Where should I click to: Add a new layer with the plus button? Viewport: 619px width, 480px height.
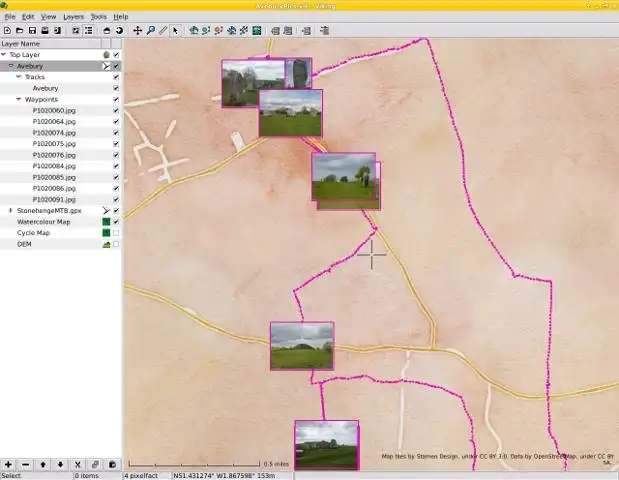click(x=8, y=464)
